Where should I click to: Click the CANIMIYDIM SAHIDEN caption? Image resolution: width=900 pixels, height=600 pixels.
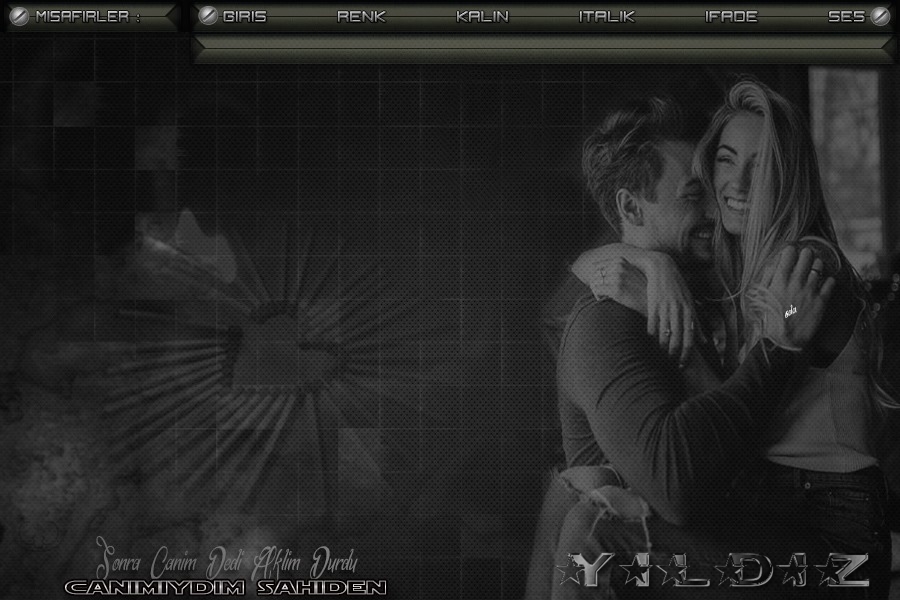coord(226,587)
